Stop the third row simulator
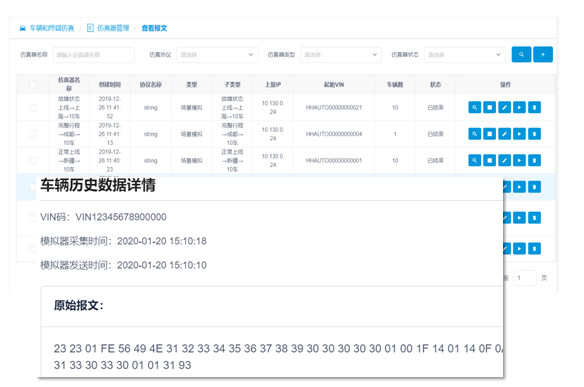 coord(489,161)
